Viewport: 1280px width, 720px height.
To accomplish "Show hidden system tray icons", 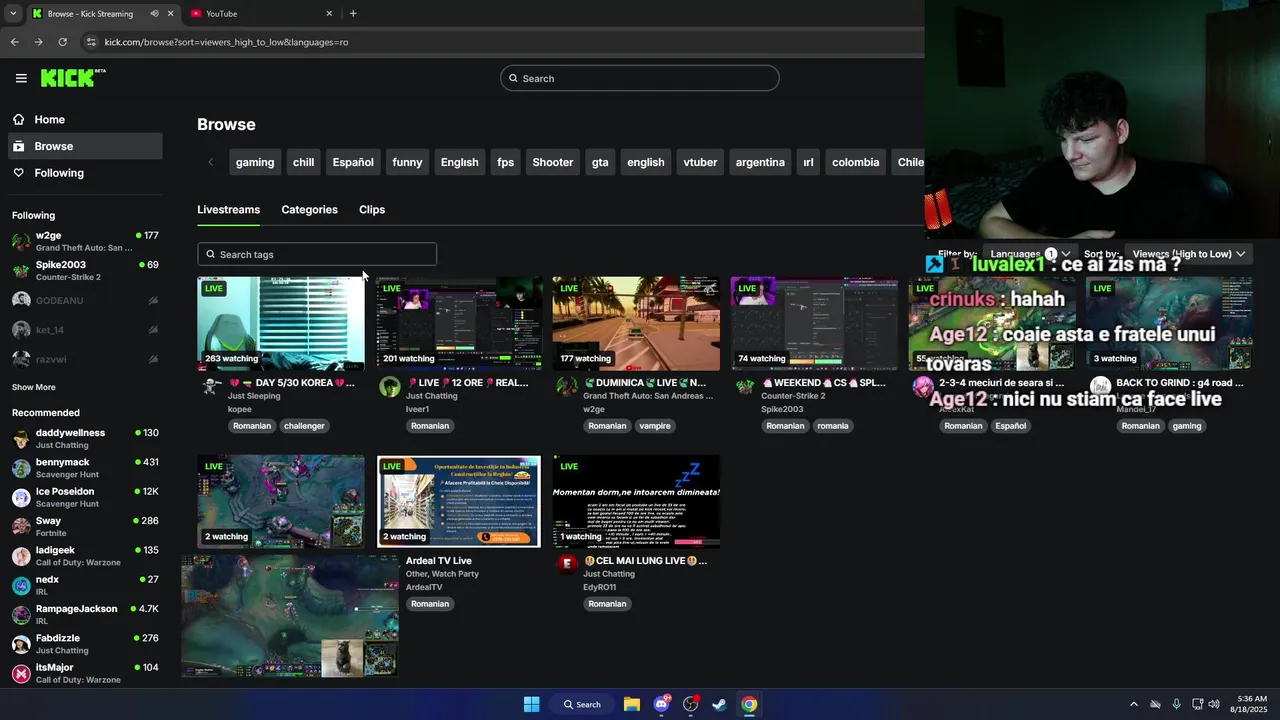I will click(1133, 704).
